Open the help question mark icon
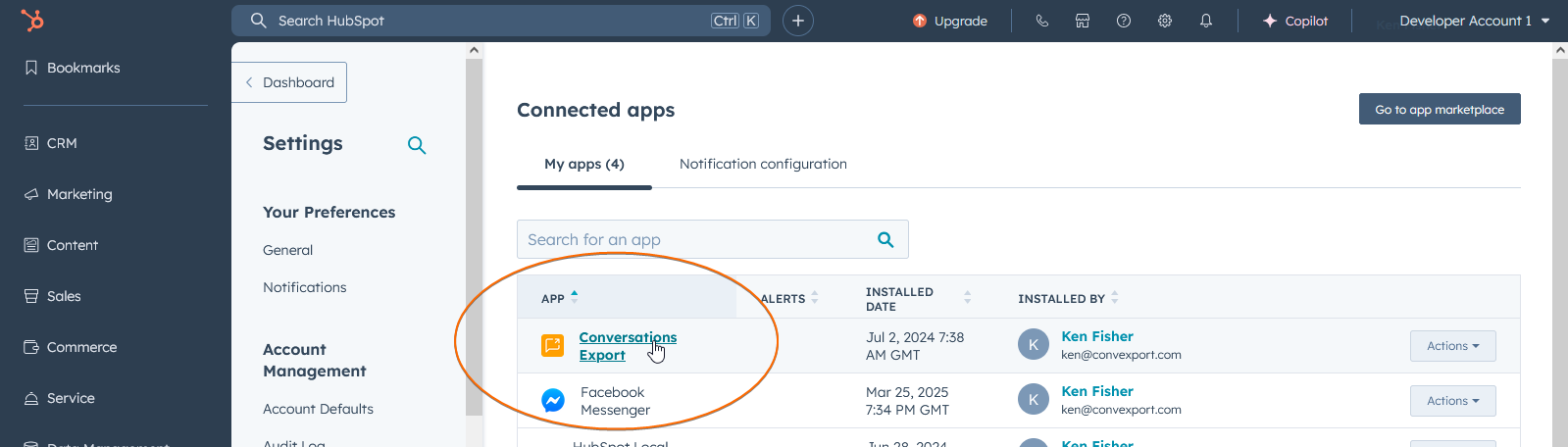The height and width of the screenshot is (447, 1568). point(1124,21)
